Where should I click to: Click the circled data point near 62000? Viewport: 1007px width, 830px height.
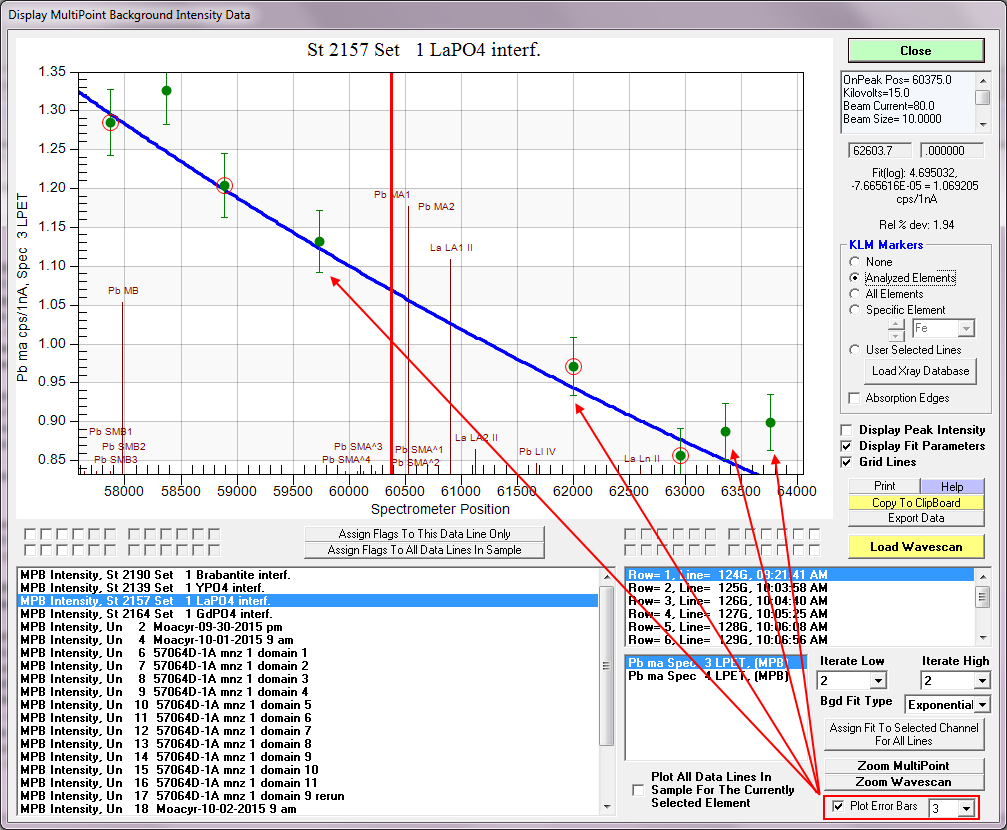click(x=573, y=367)
